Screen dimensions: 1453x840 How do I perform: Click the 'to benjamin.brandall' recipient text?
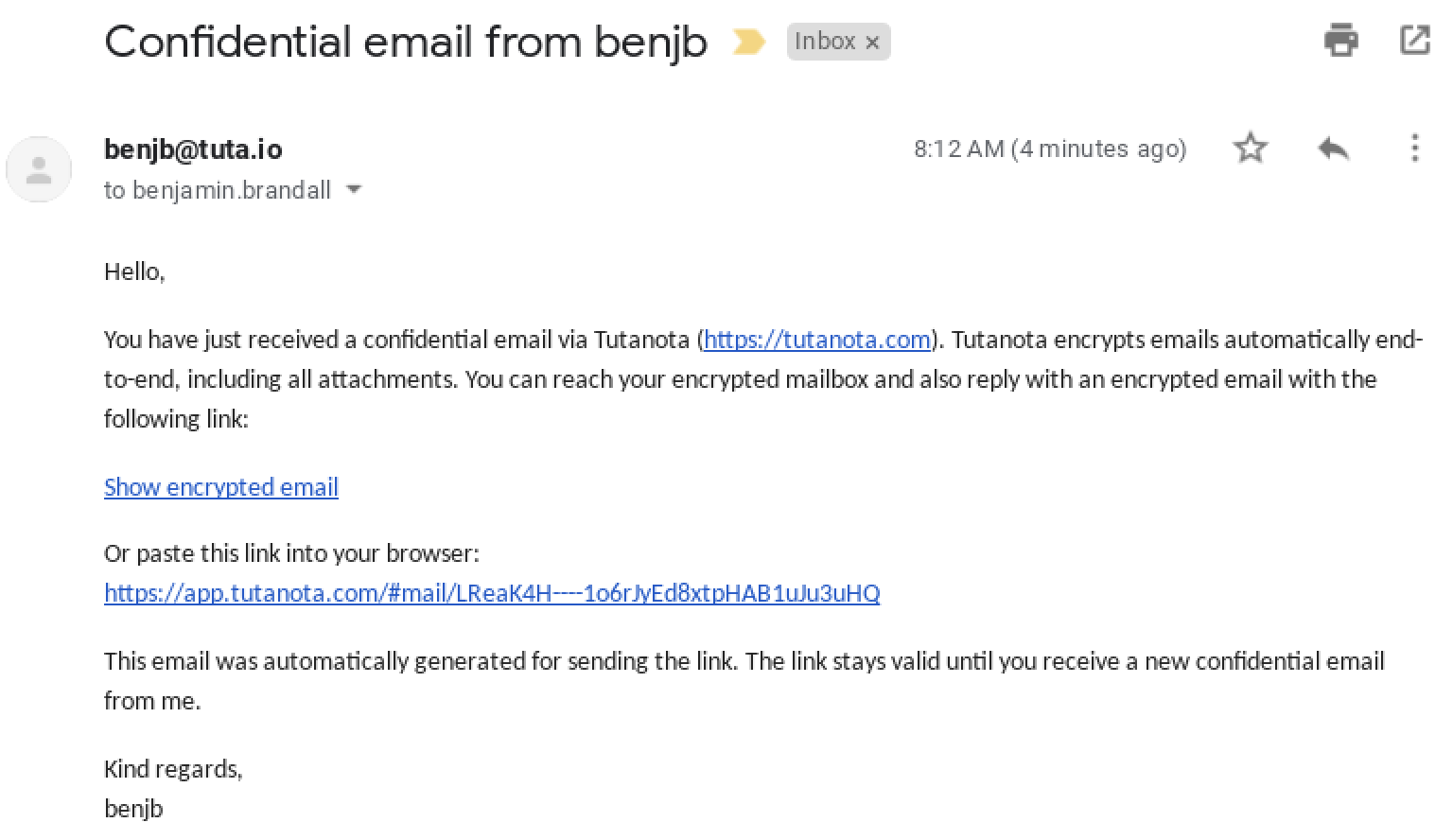218,190
